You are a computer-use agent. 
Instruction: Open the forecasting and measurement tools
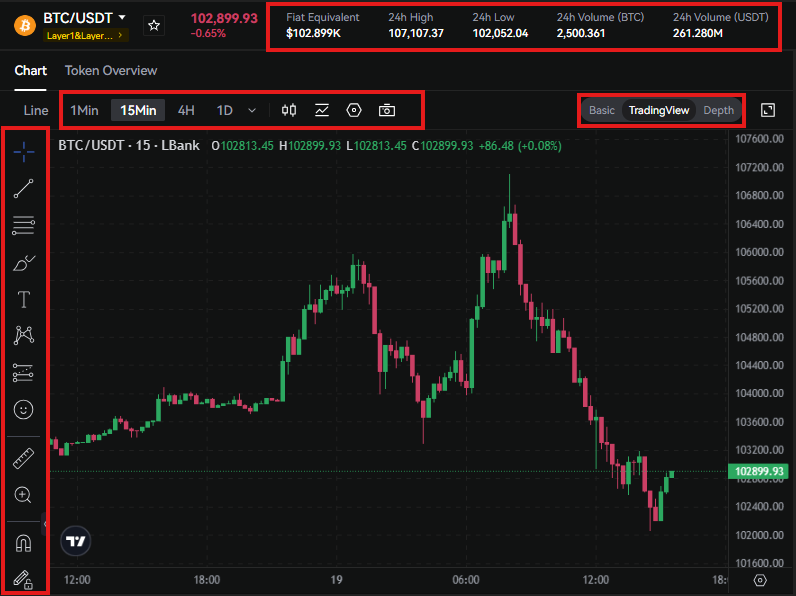click(23, 373)
